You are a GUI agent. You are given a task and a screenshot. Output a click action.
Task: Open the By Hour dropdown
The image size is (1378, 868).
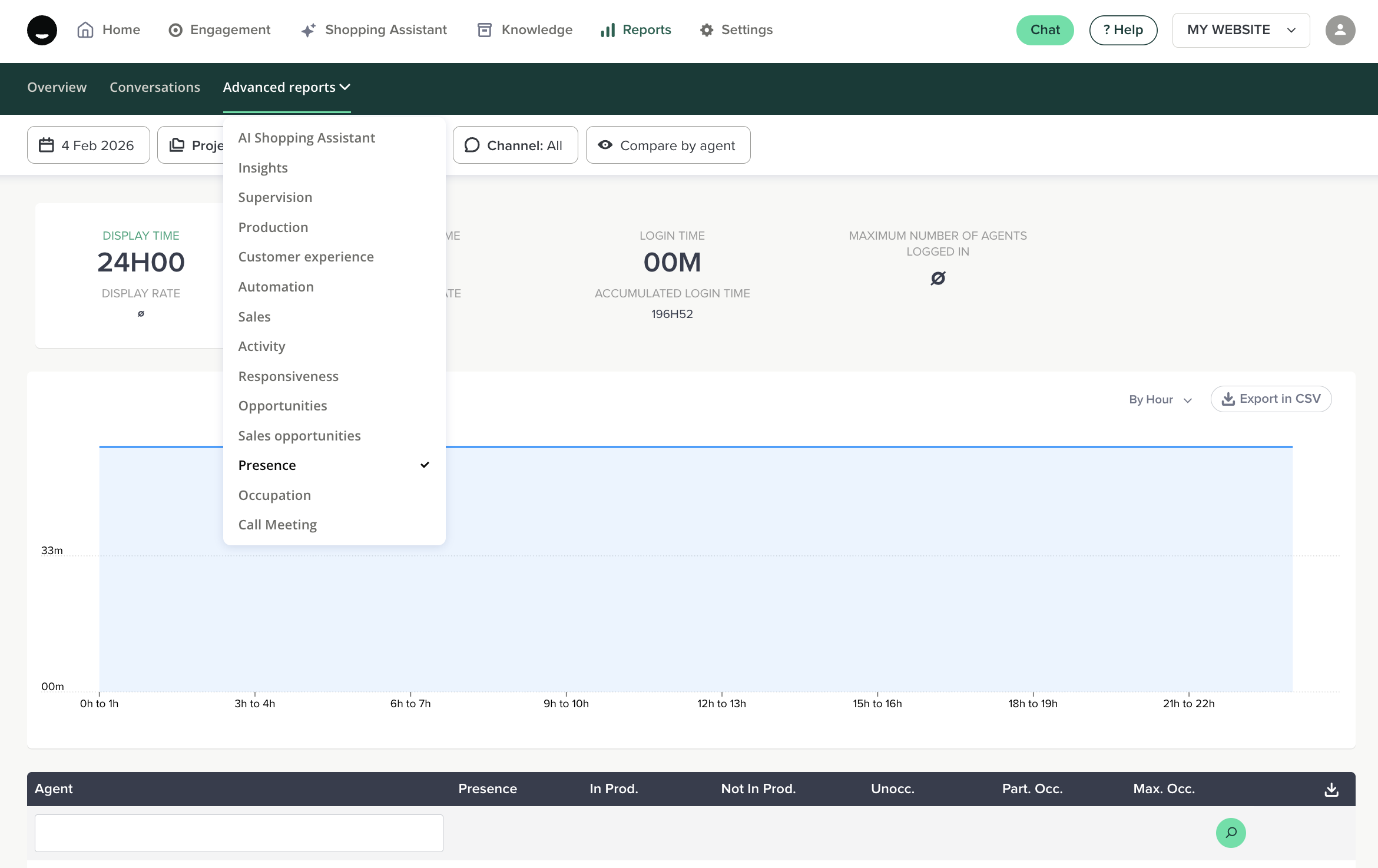pos(1160,399)
